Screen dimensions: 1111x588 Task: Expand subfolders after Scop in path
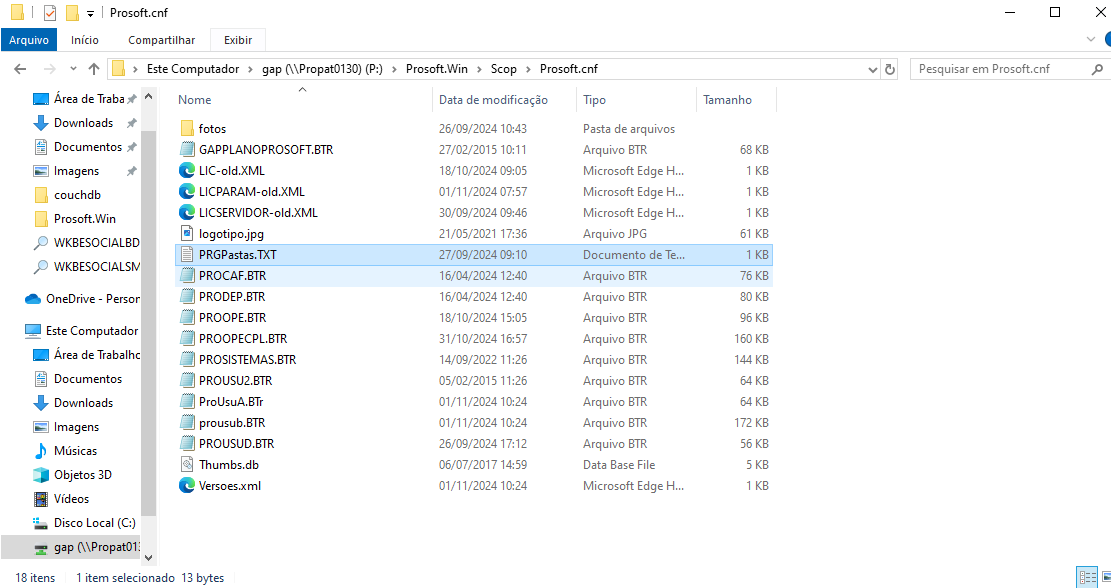pos(529,69)
